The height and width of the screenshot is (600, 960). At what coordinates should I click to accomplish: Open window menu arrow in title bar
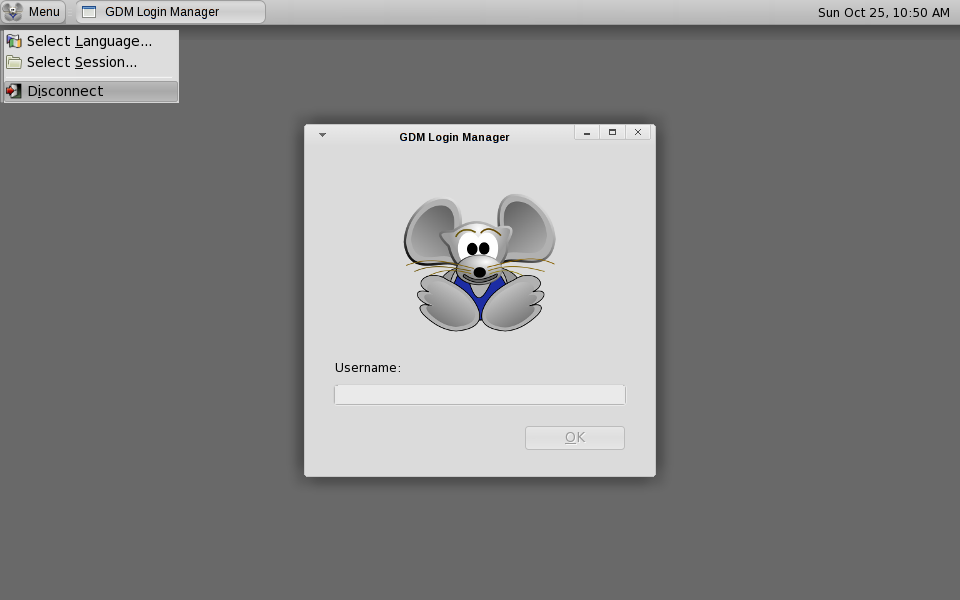click(322, 135)
